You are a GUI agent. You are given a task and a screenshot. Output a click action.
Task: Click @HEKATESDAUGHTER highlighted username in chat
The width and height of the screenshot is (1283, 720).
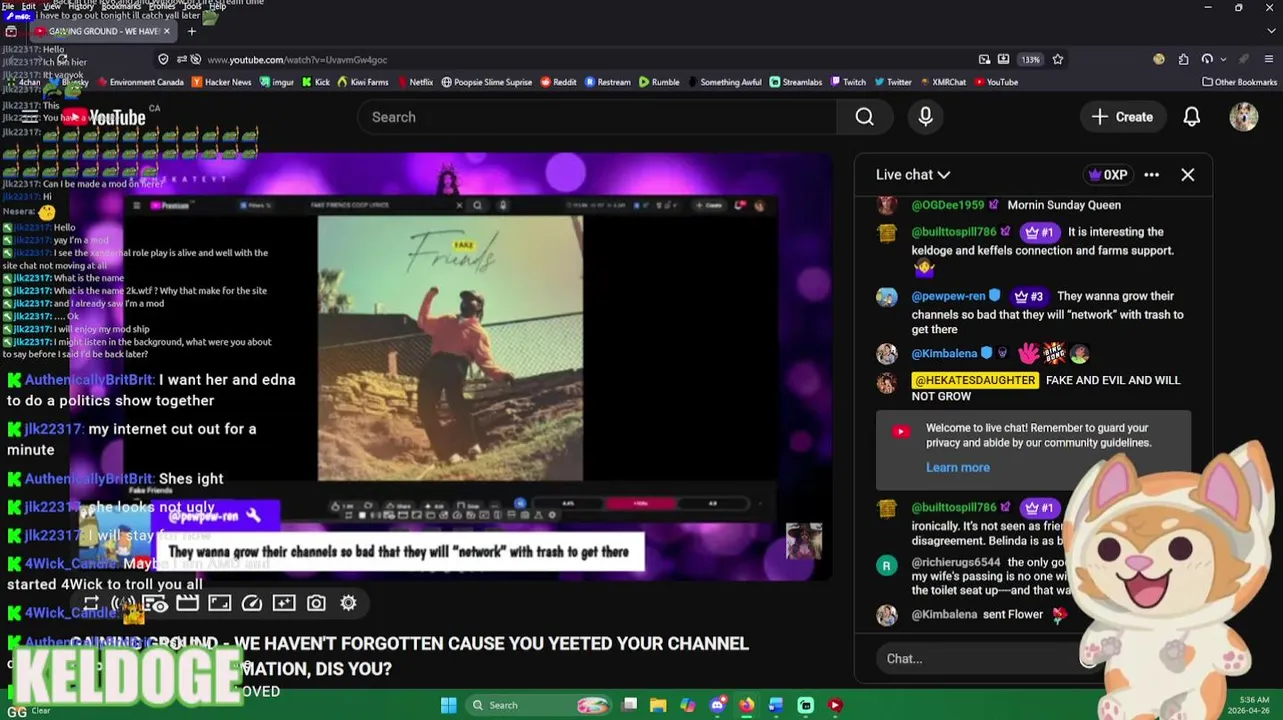point(975,380)
